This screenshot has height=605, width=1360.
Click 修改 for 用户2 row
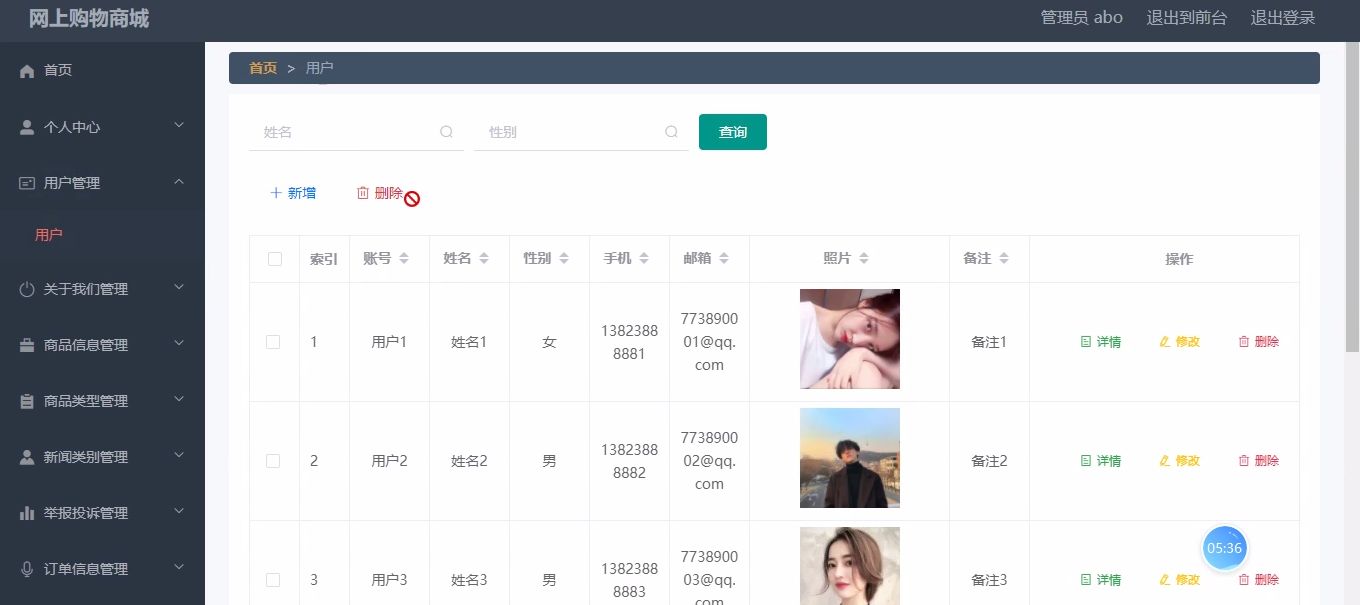click(1179, 461)
